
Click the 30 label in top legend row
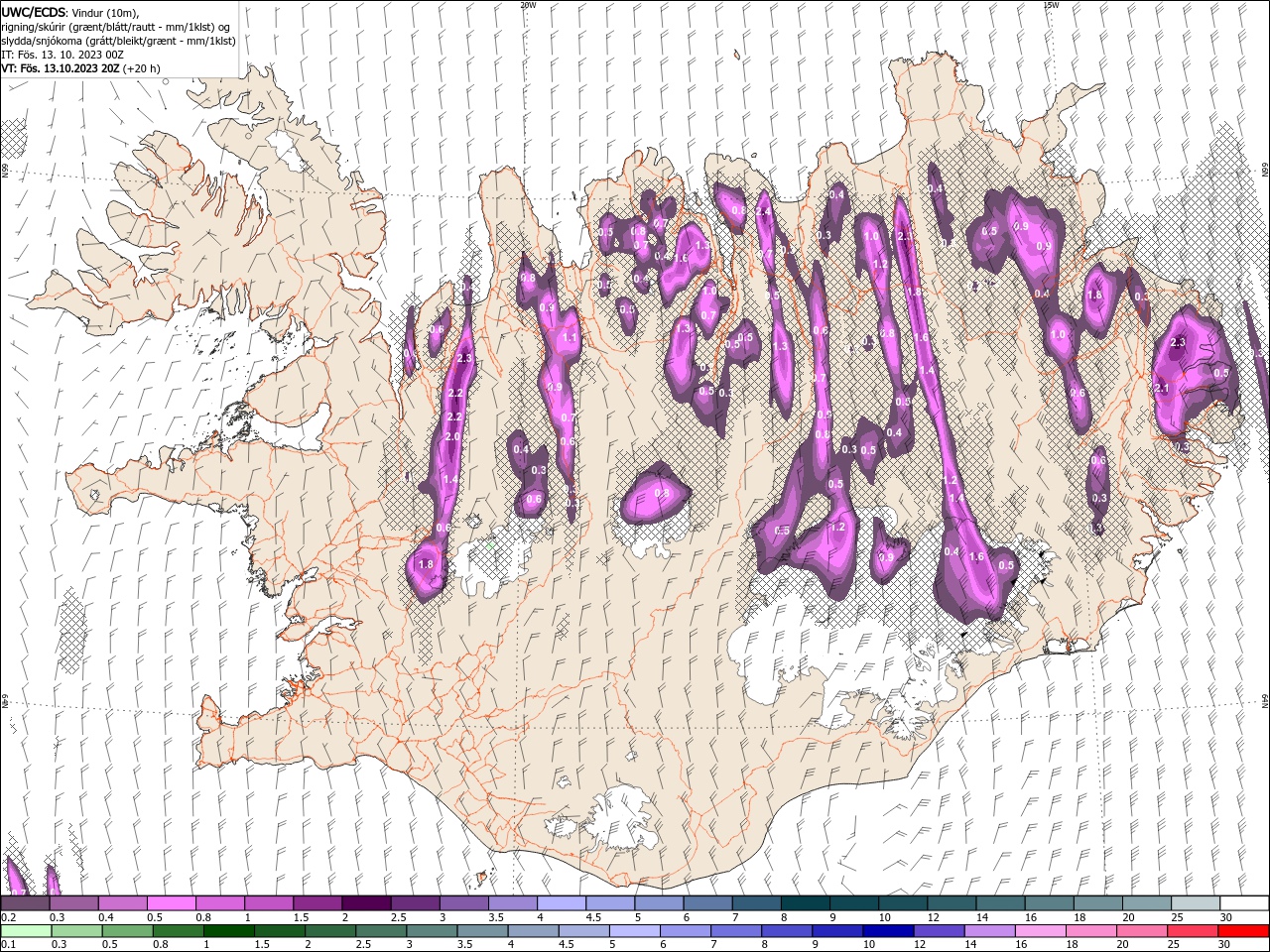click(x=1226, y=917)
